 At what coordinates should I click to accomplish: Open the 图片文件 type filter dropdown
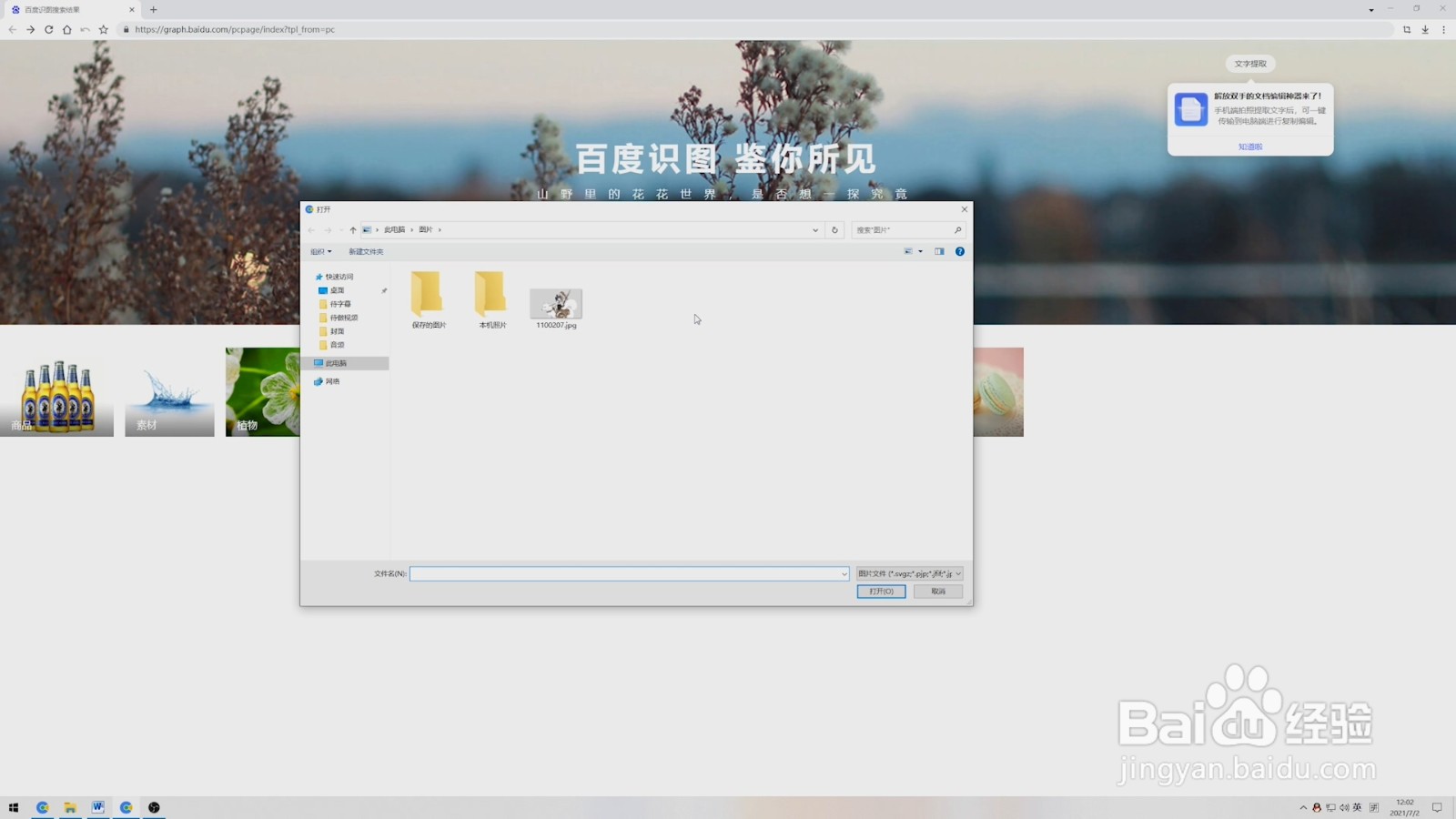click(x=909, y=573)
